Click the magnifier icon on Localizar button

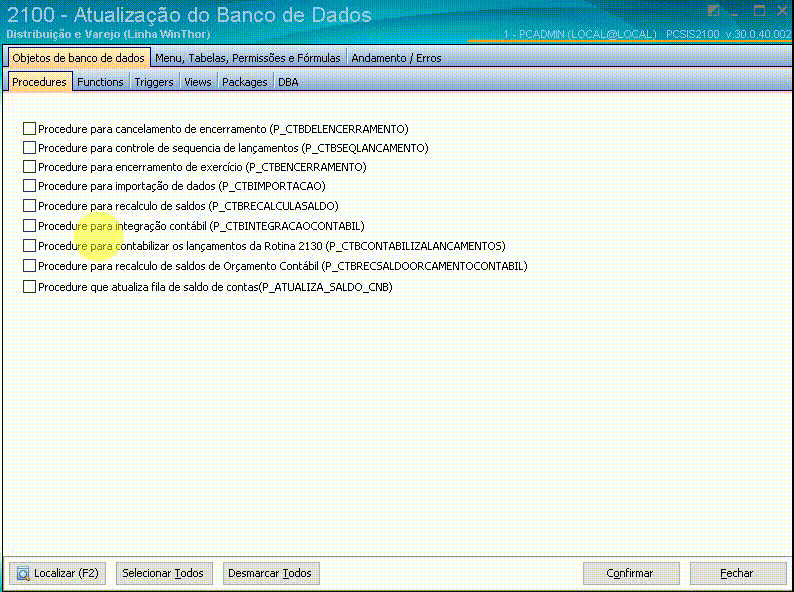click(23, 573)
